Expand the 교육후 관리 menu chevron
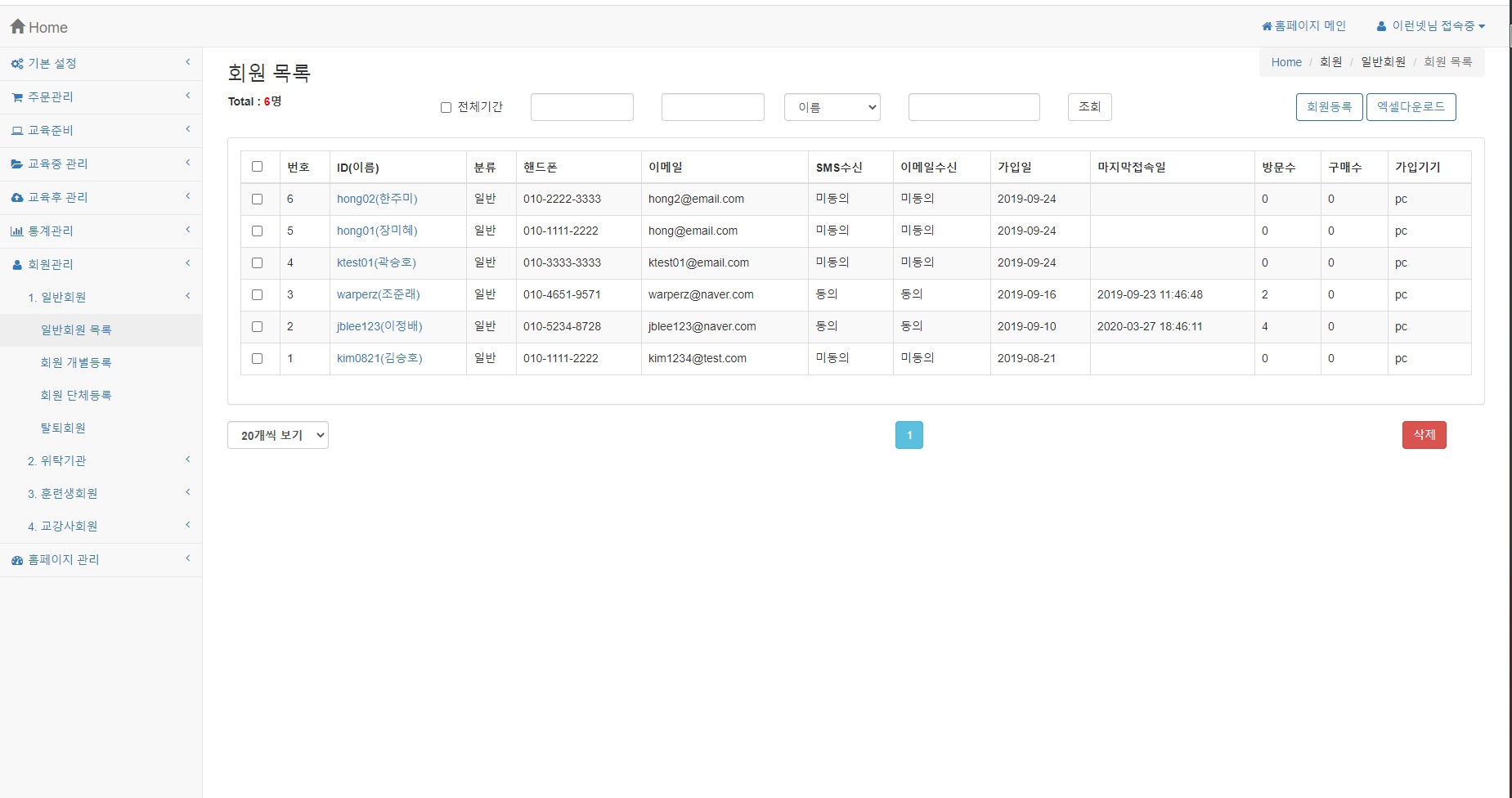Screen dimensions: 1512x798 click(188, 196)
